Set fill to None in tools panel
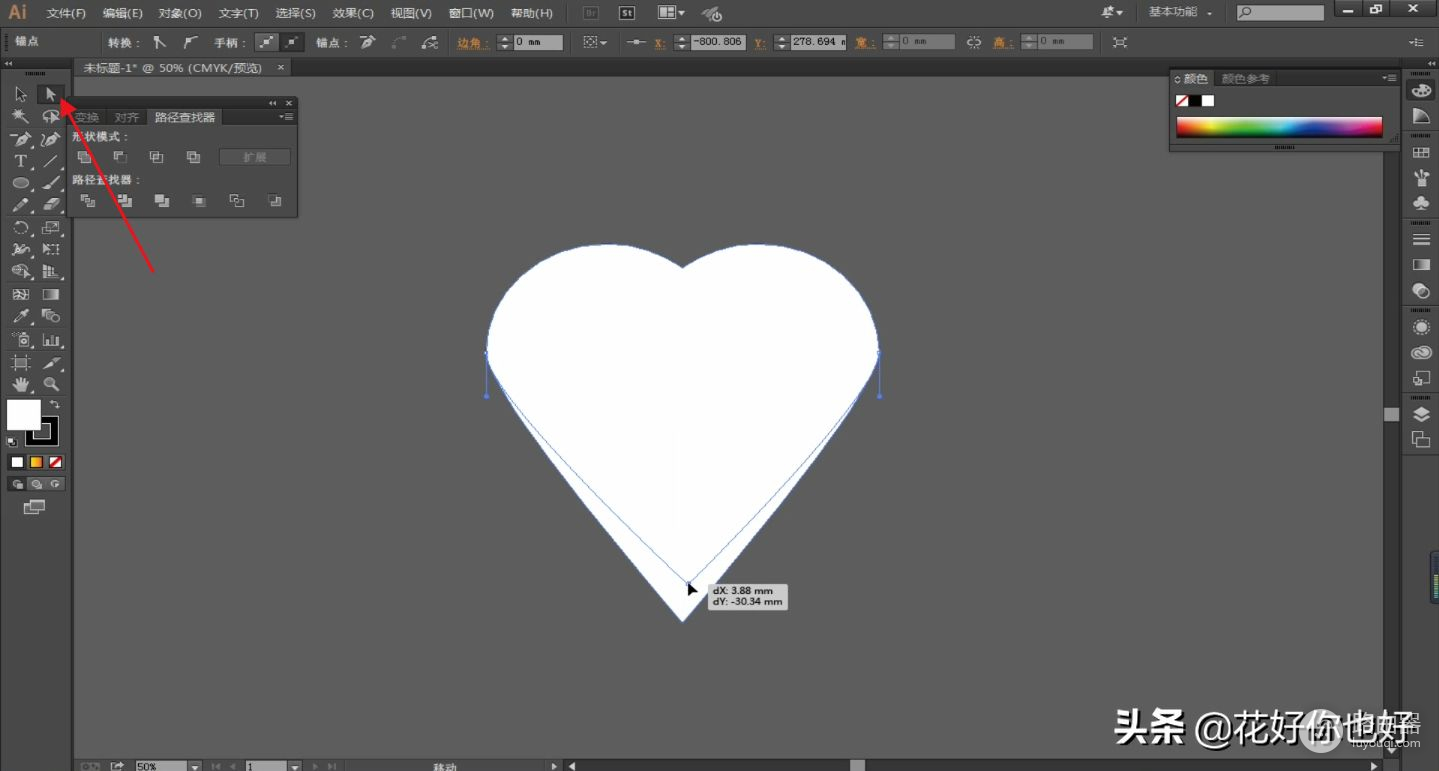 click(56, 462)
